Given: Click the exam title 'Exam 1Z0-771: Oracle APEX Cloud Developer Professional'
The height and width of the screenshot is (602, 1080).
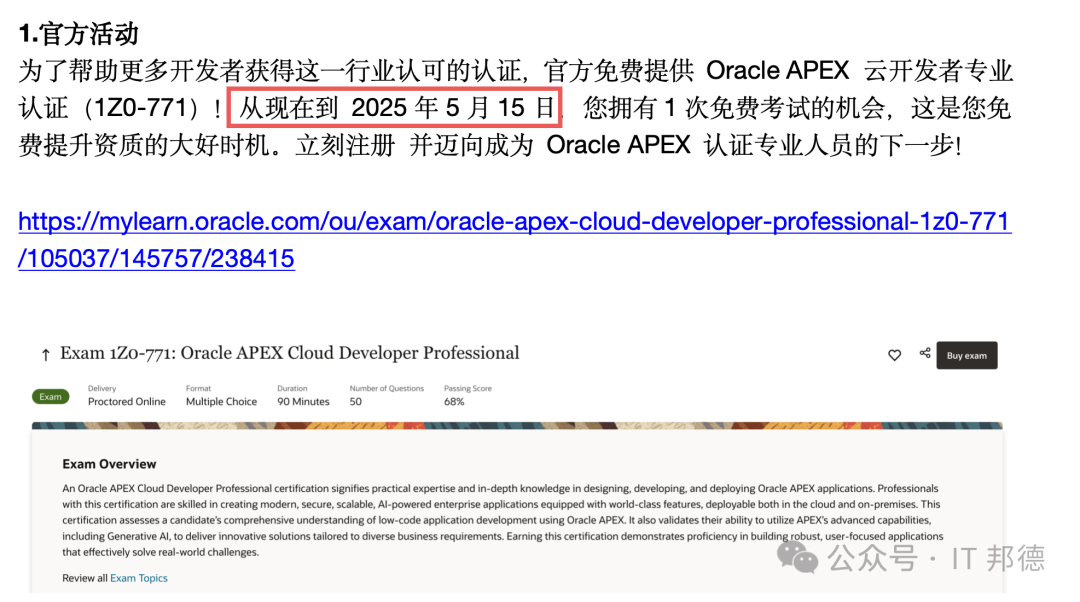Looking at the screenshot, I should (x=289, y=353).
